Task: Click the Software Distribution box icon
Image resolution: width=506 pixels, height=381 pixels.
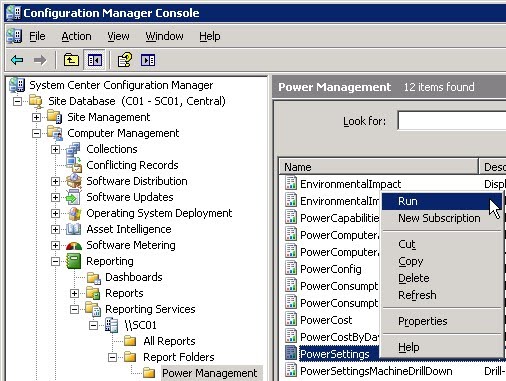Action: tap(74, 181)
